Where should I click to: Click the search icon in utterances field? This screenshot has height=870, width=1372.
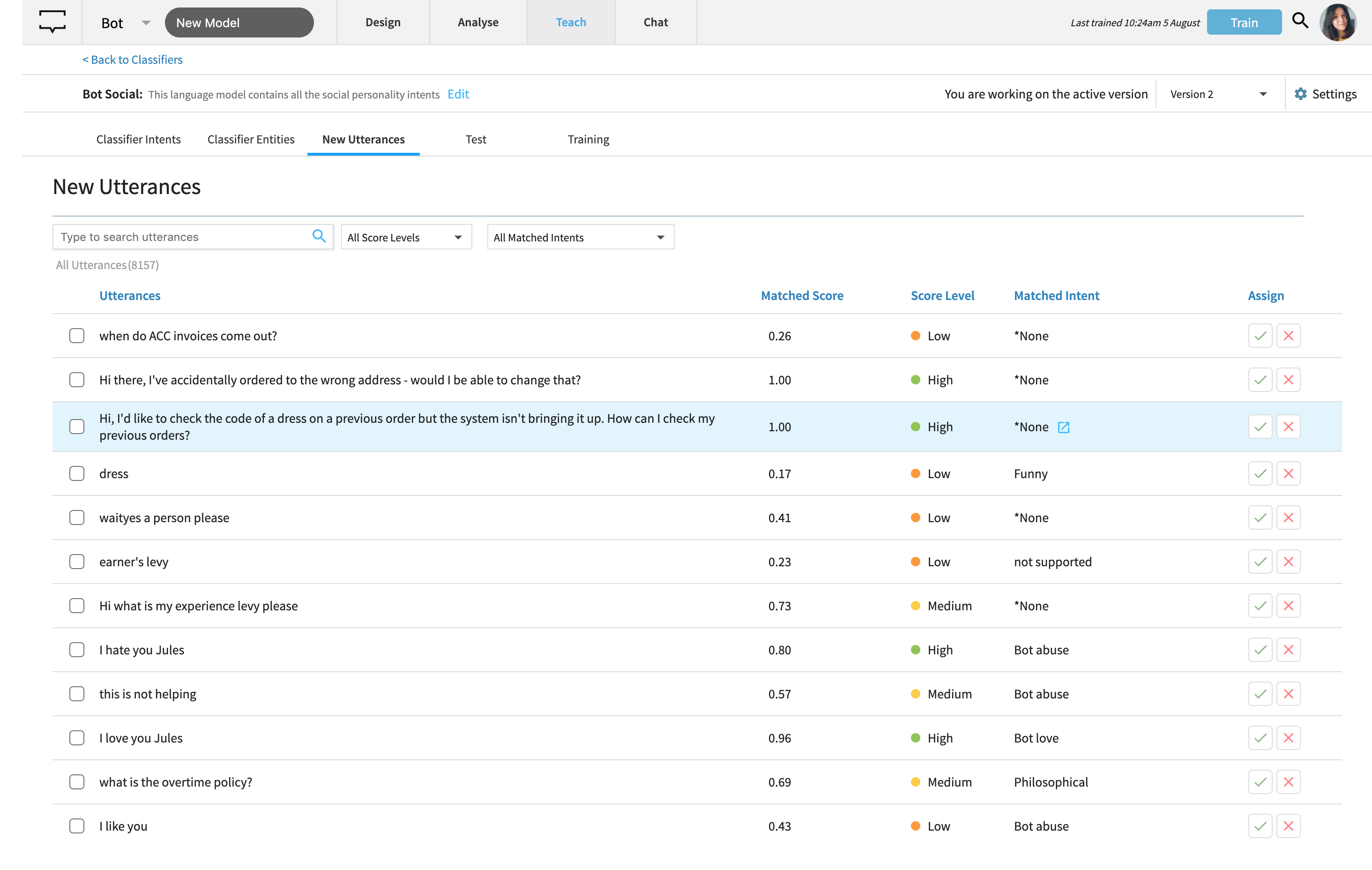(x=319, y=236)
